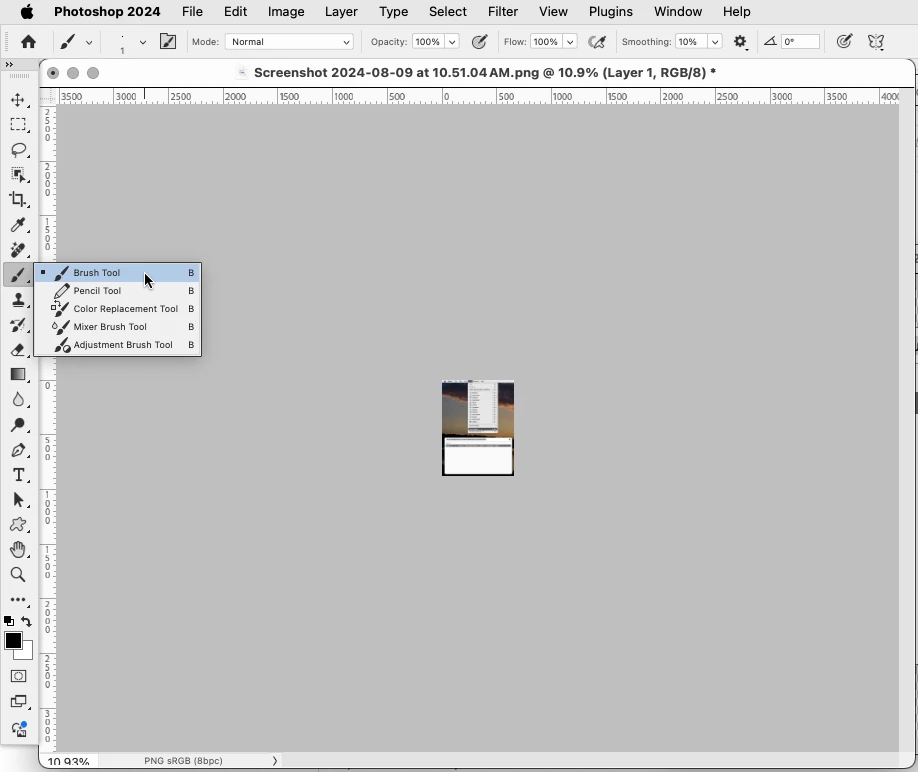The height and width of the screenshot is (772, 918).
Task: Click the Brush tool in the left toolbar
Action: tap(18, 275)
